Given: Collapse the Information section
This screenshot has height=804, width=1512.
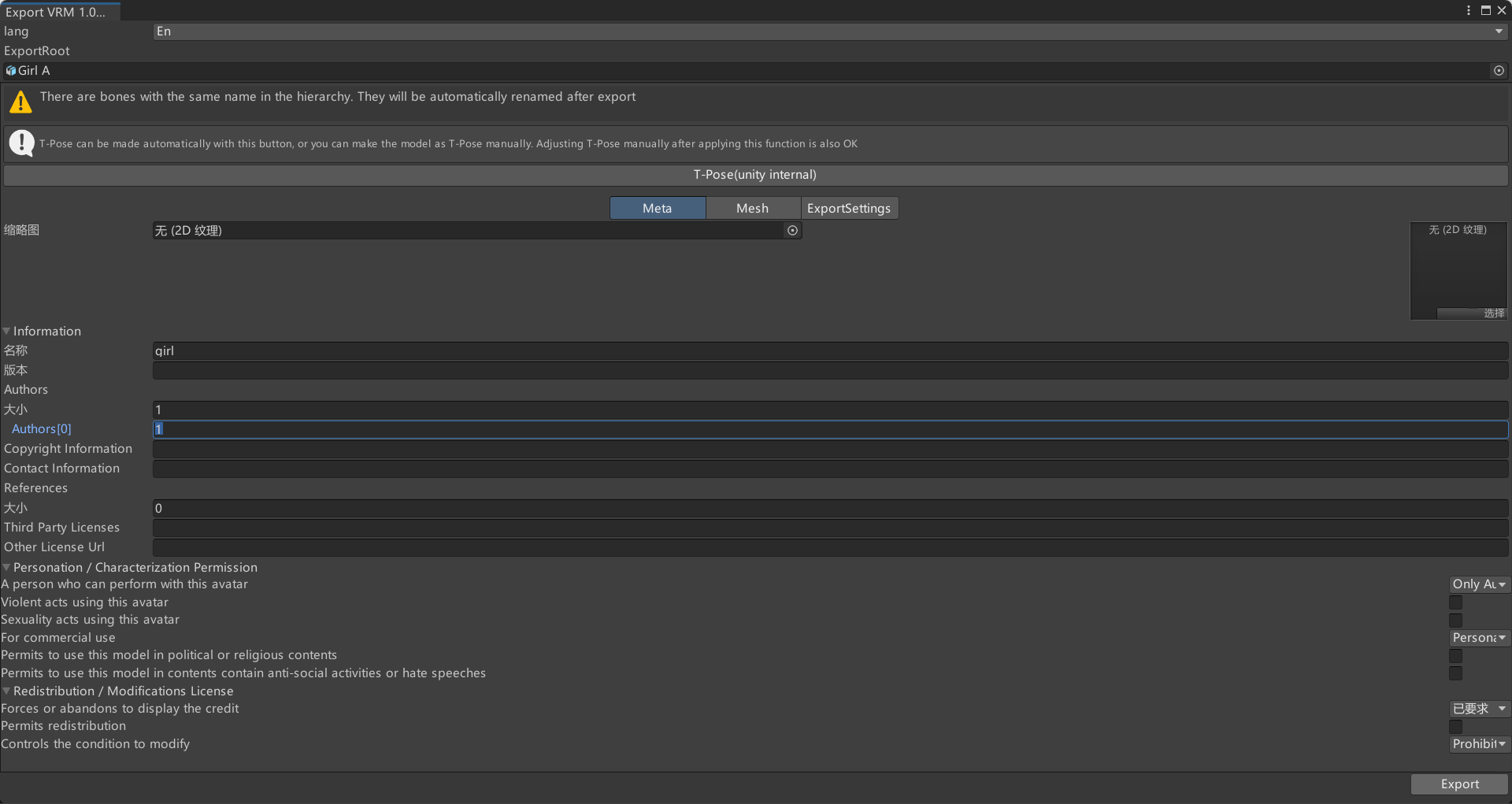Looking at the screenshot, I should point(6,332).
